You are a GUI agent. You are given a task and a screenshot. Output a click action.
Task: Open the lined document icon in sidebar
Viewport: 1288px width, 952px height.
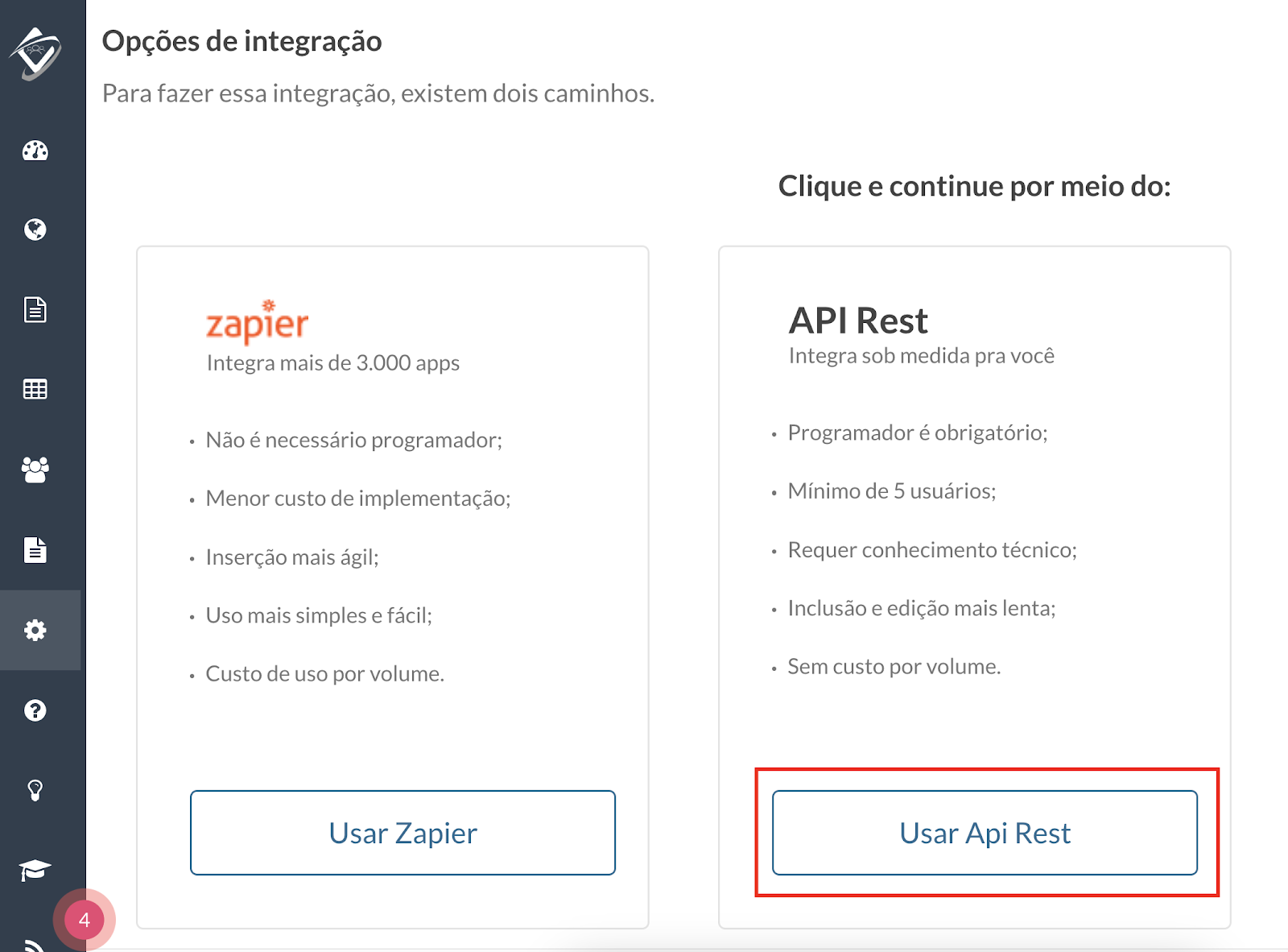[x=35, y=309]
